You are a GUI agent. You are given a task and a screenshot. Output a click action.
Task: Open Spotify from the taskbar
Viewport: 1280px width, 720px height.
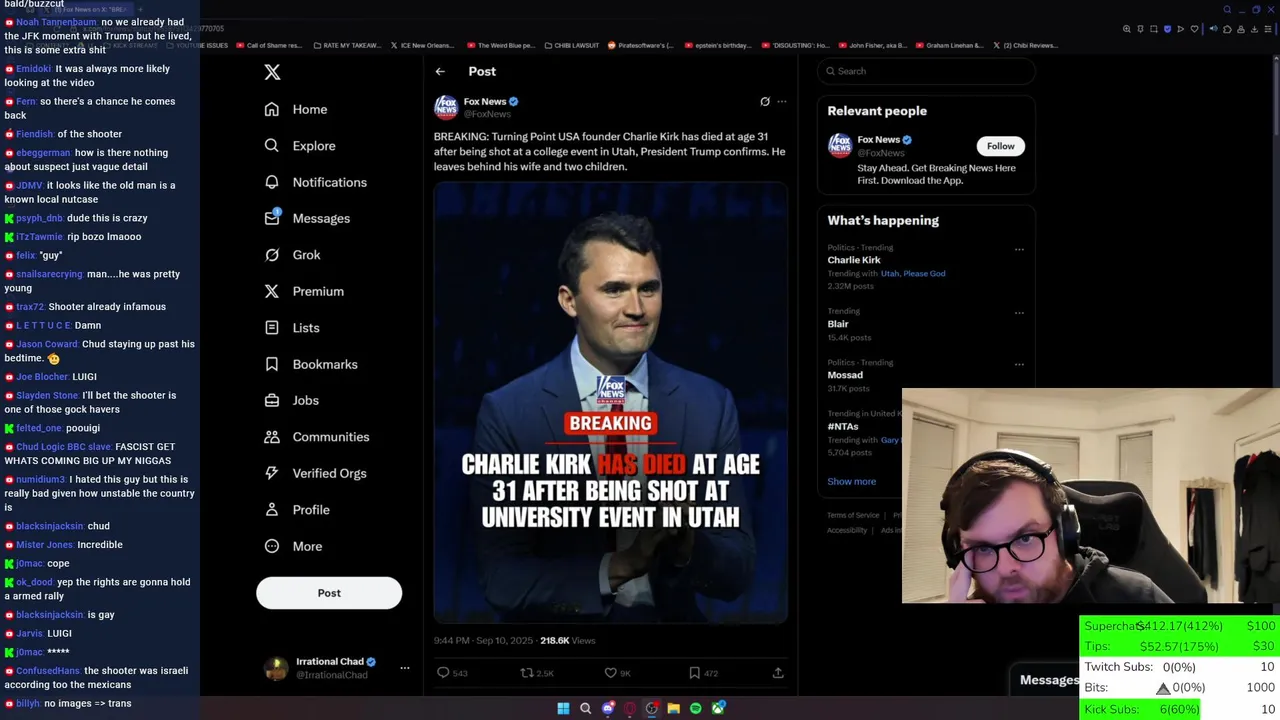(x=695, y=708)
